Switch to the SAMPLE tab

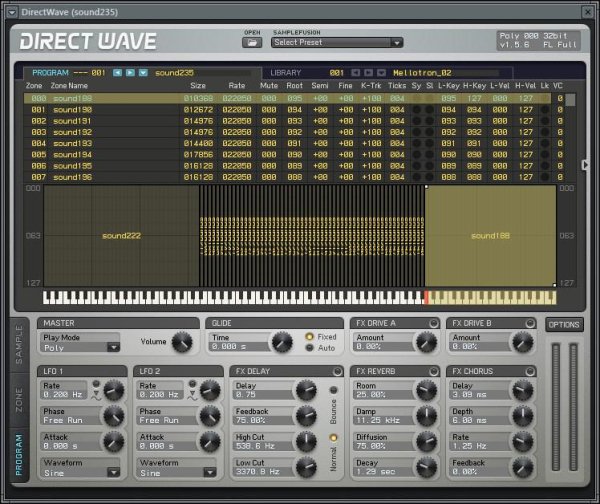click(x=19, y=345)
